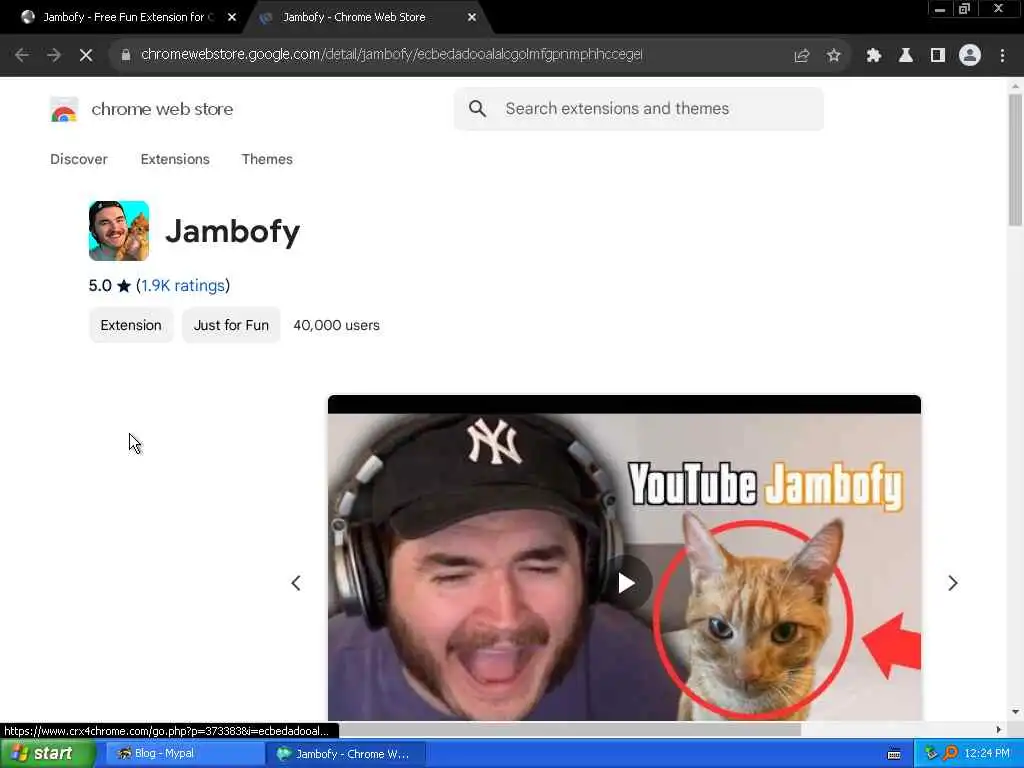Screen dimensions: 1024x768
Task: Click the Extension category chip
Action: (131, 325)
